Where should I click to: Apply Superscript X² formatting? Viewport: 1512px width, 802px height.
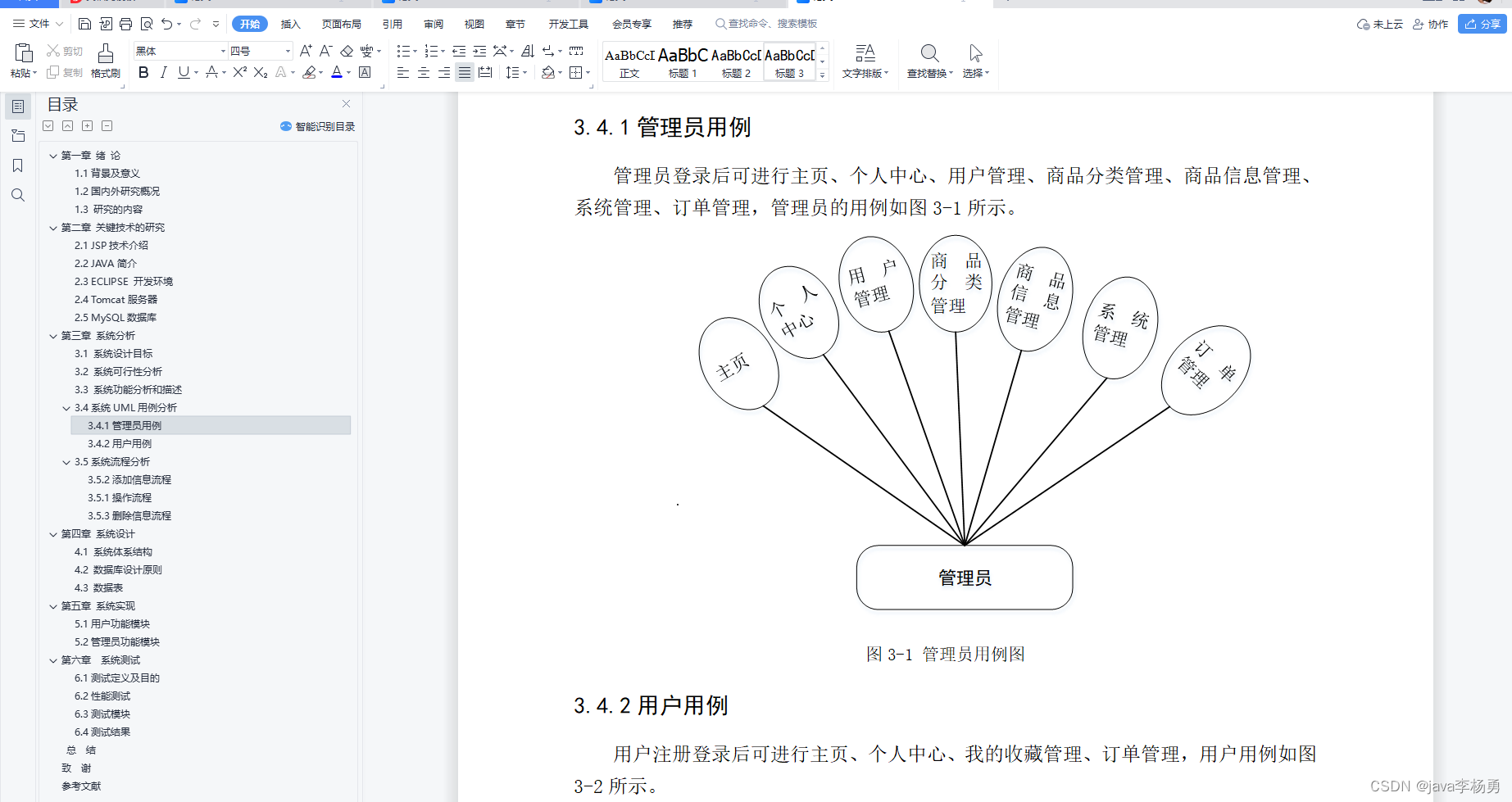(x=239, y=72)
